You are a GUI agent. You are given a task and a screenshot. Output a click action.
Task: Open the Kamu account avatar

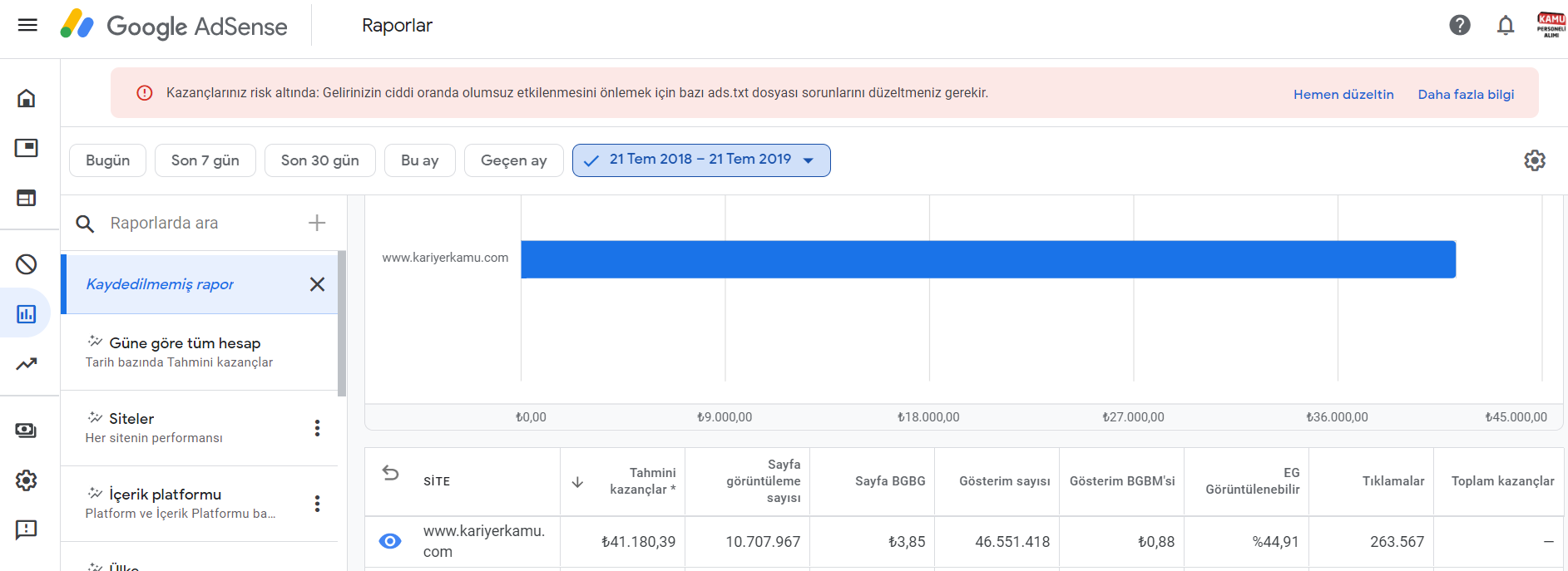click(1551, 25)
